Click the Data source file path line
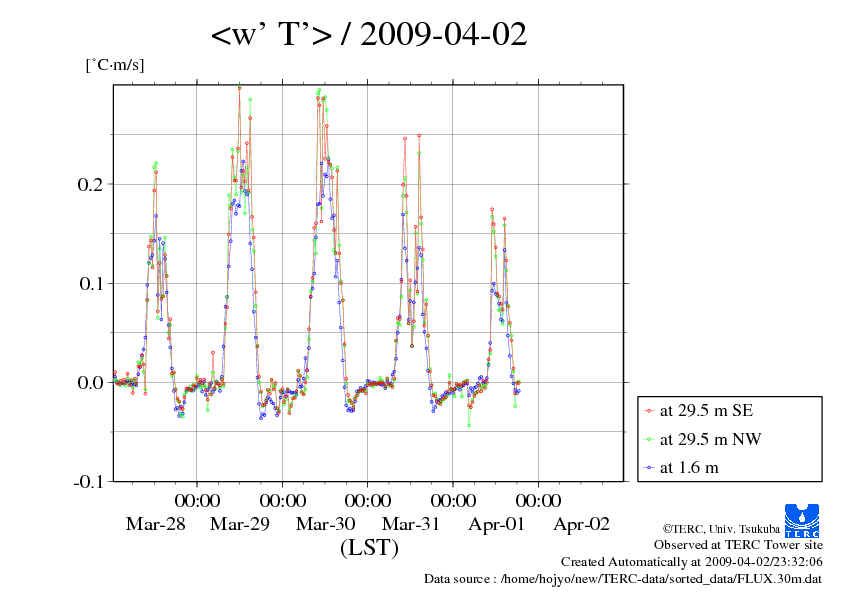The height and width of the screenshot is (595, 842). point(623,579)
